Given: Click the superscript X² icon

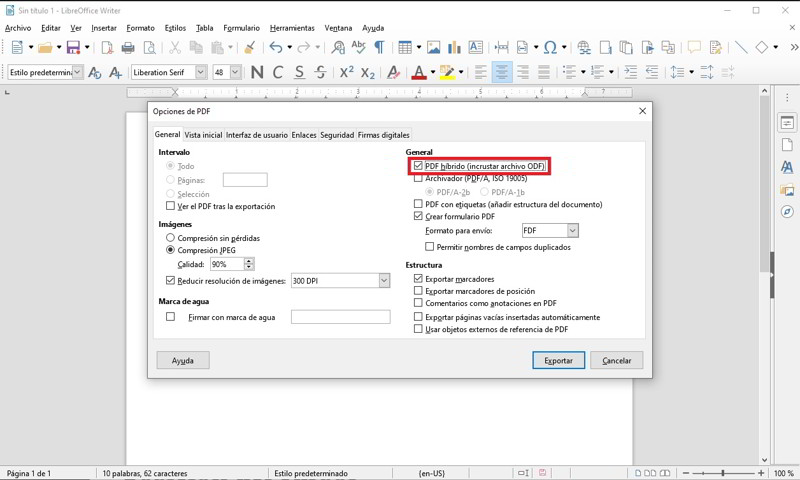Looking at the screenshot, I should pyautogui.click(x=346, y=72).
